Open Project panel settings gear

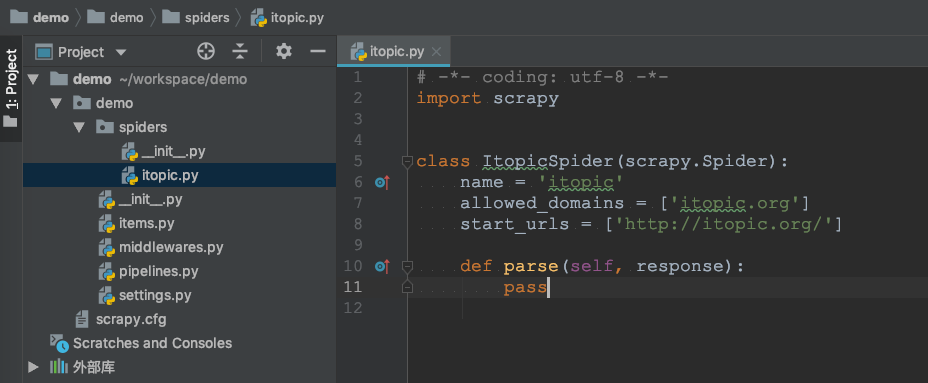pos(283,52)
